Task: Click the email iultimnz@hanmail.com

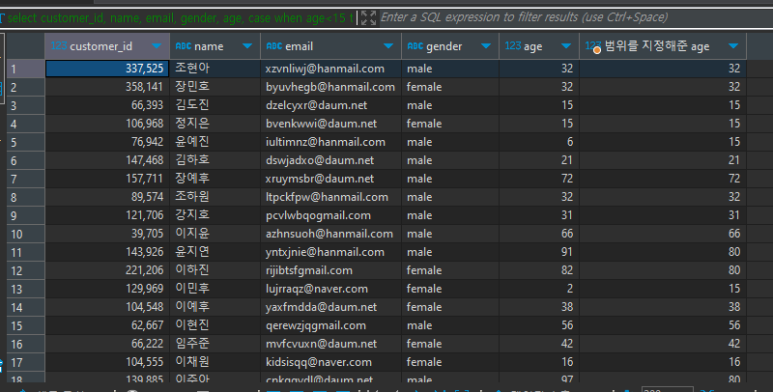Action: pyautogui.click(x=325, y=142)
